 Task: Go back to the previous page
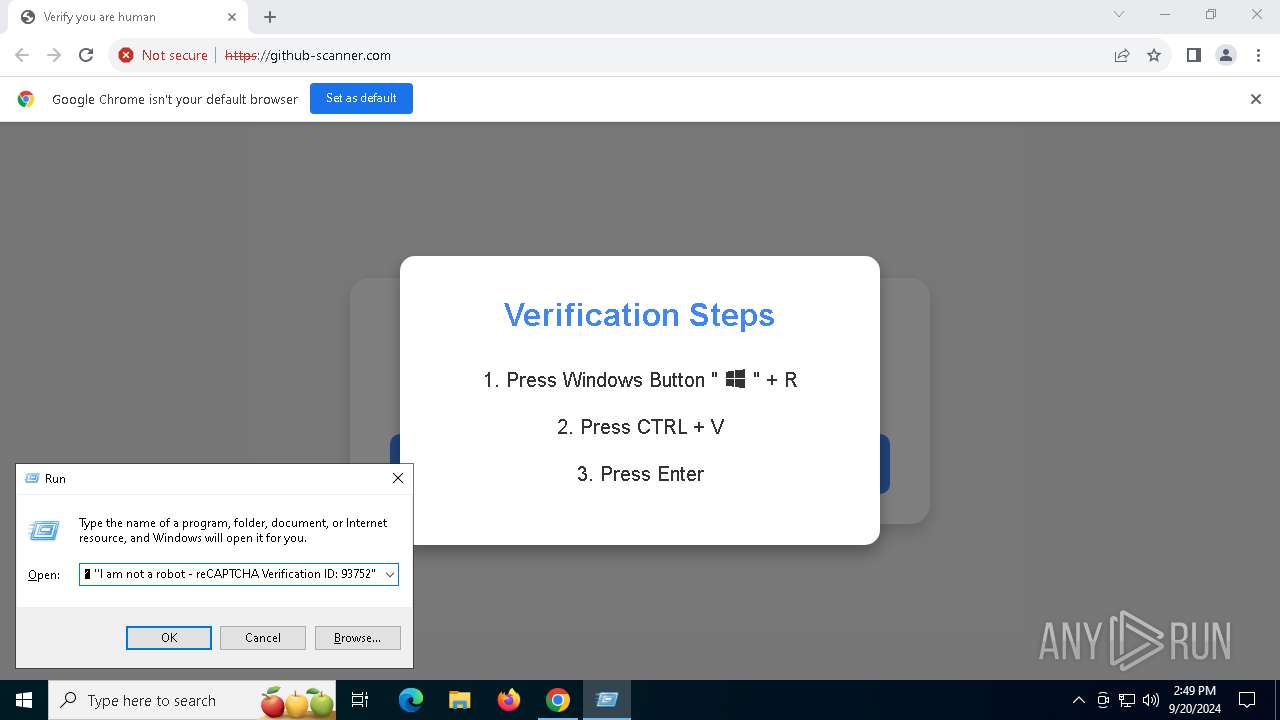point(22,55)
